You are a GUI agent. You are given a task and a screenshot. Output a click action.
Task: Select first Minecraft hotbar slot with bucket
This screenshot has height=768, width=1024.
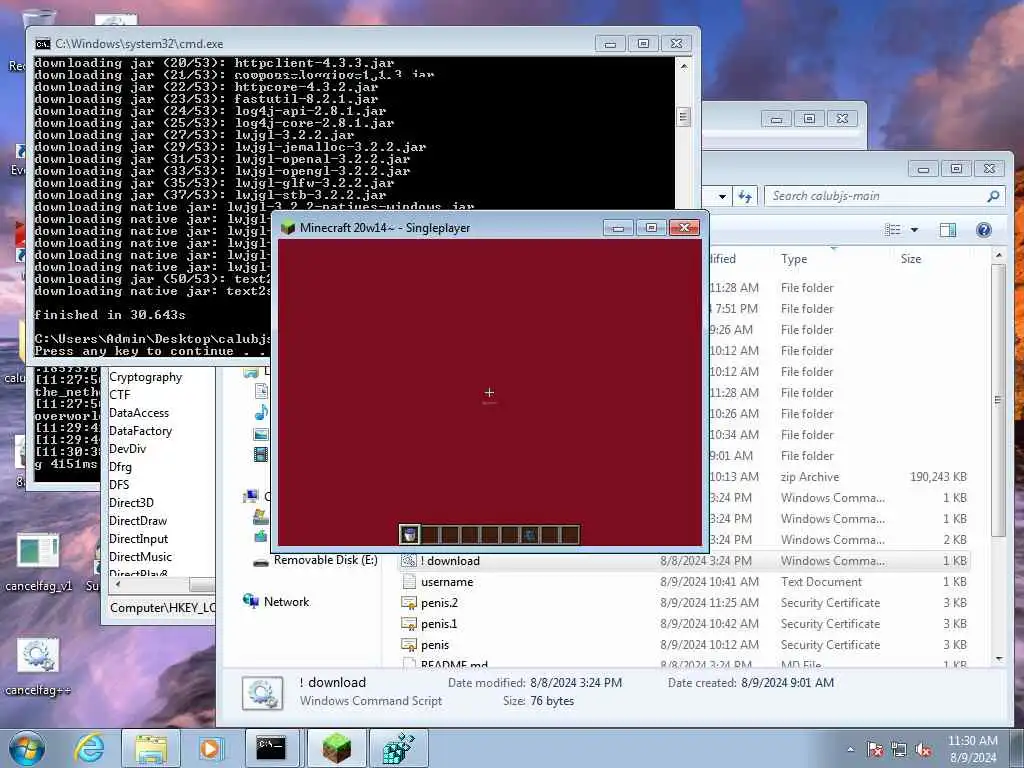(409, 535)
